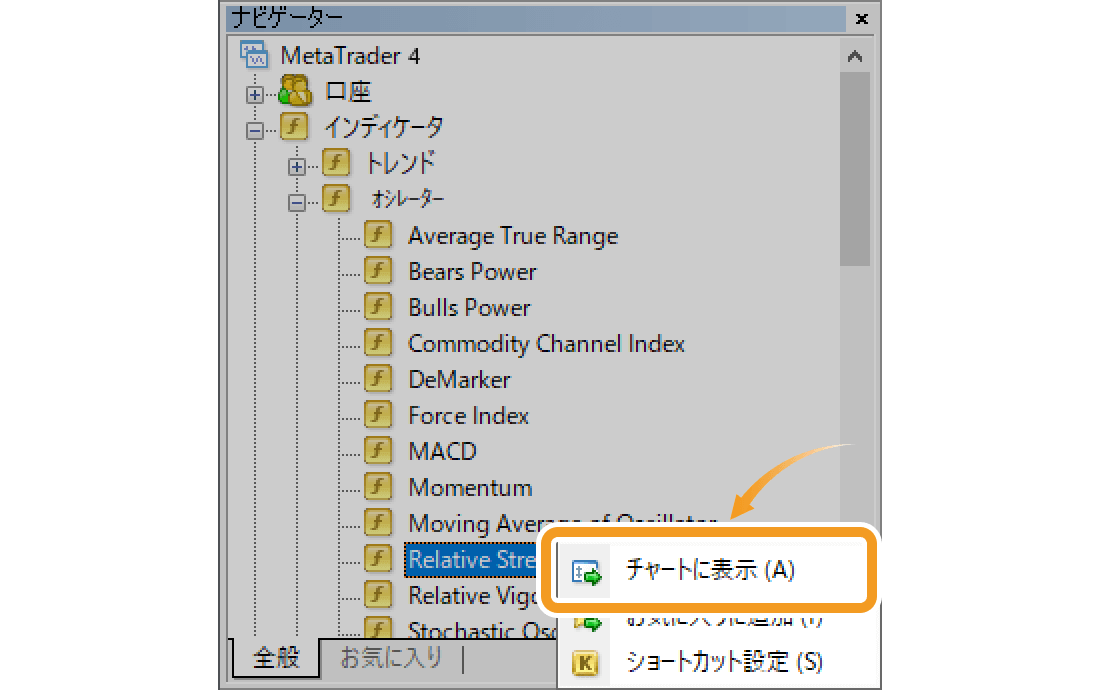Select Relative Vigor item text
Image resolution: width=1100 pixels, height=690 pixels.
coord(474,596)
